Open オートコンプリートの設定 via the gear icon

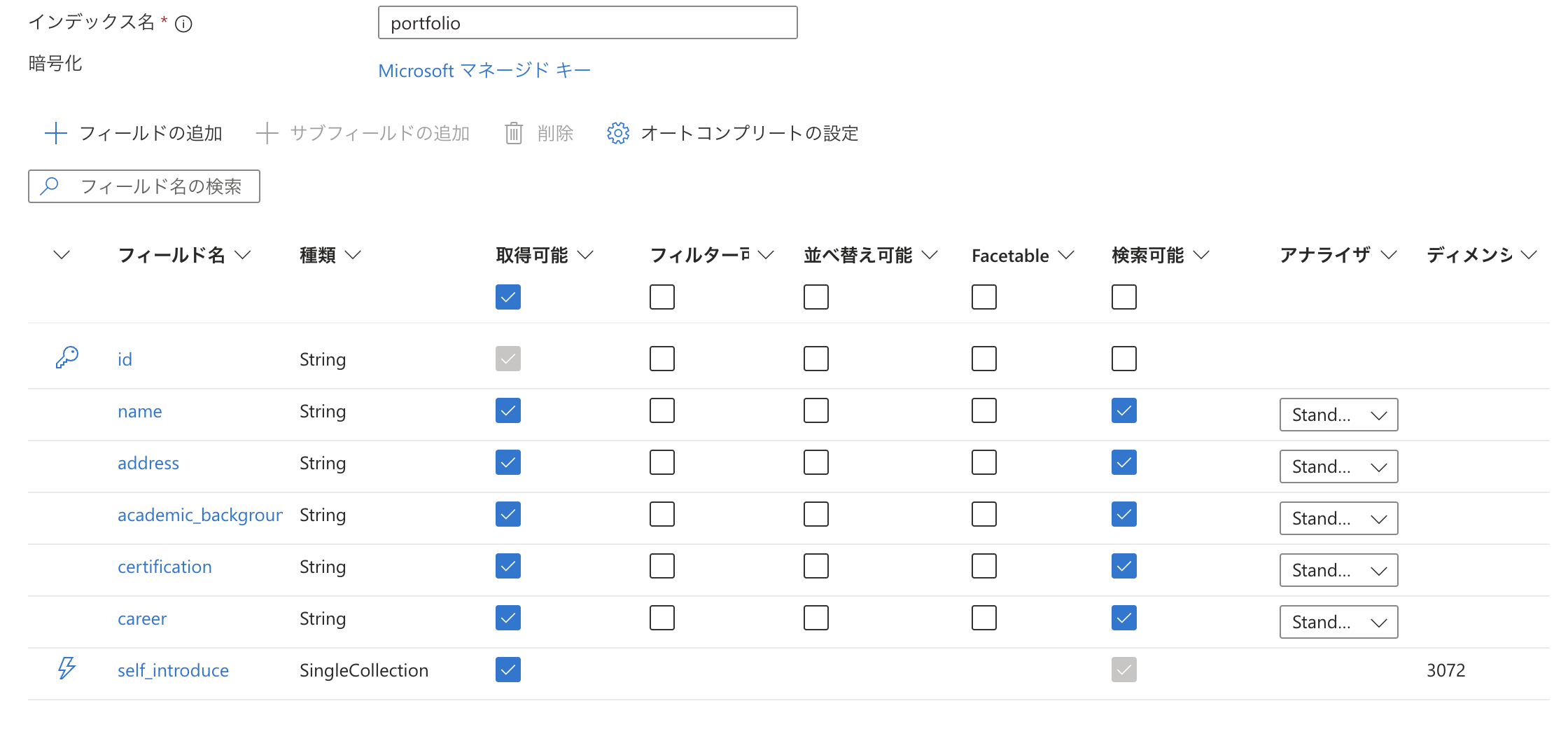tap(617, 133)
